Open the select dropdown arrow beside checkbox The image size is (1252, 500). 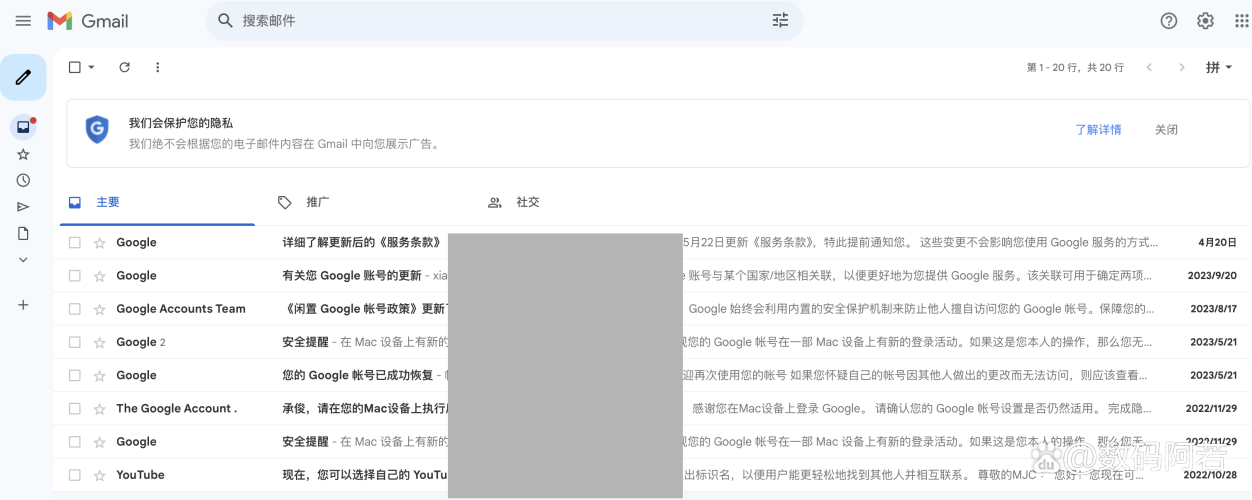click(91, 67)
